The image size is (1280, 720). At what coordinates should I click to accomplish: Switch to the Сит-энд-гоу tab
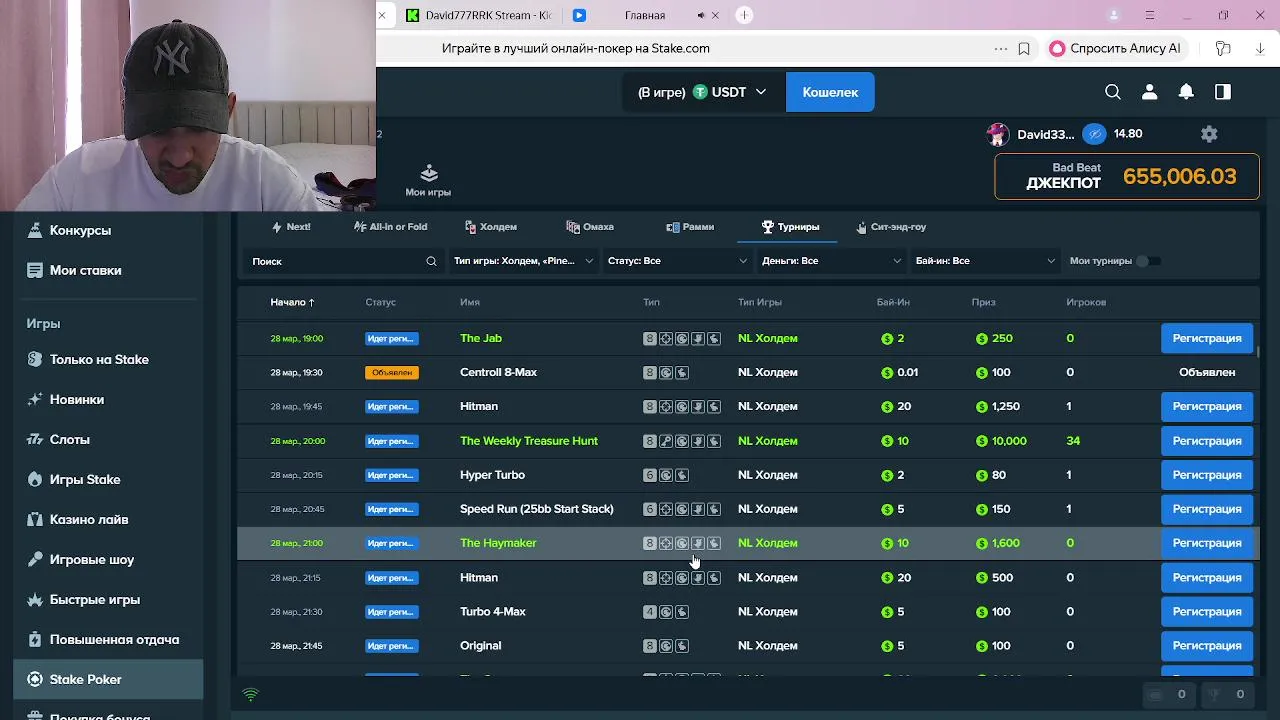pos(891,227)
